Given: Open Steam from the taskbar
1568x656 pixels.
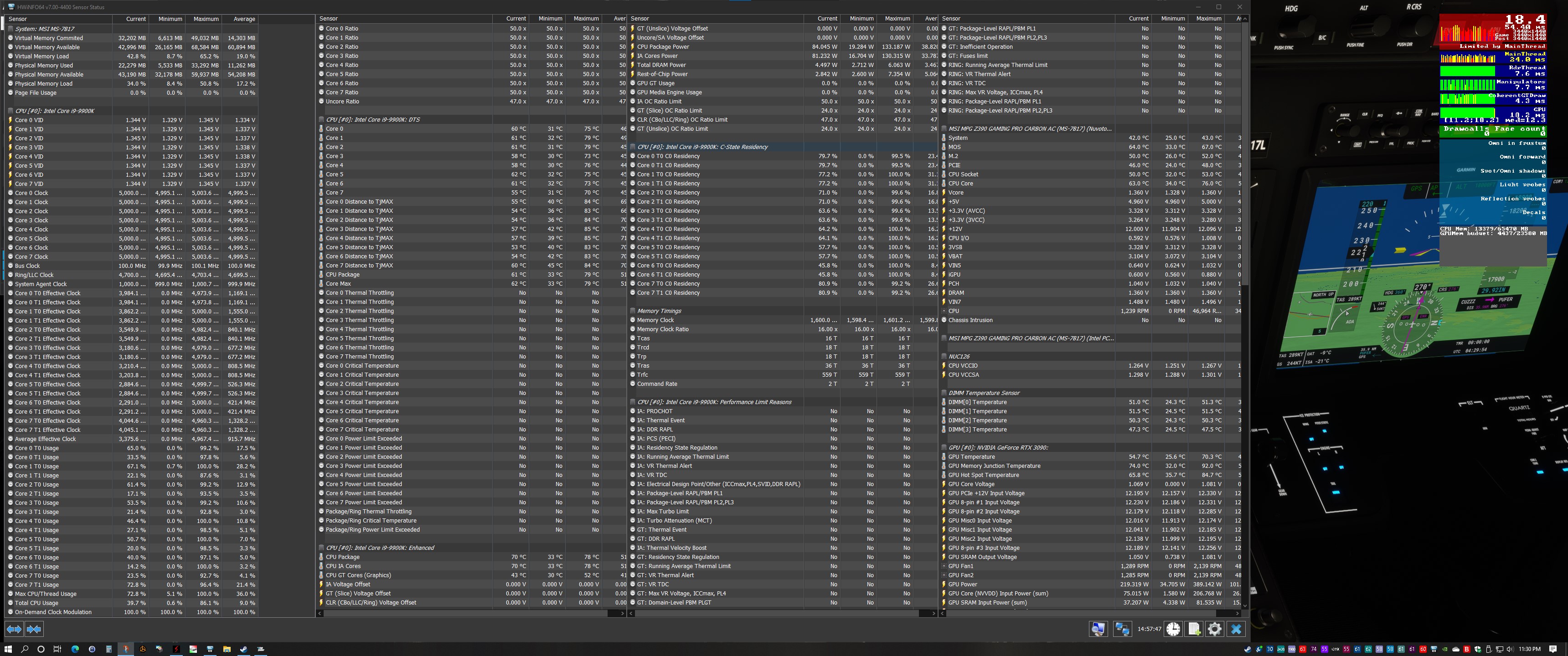Looking at the screenshot, I should pyautogui.click(x=243, y=649).
